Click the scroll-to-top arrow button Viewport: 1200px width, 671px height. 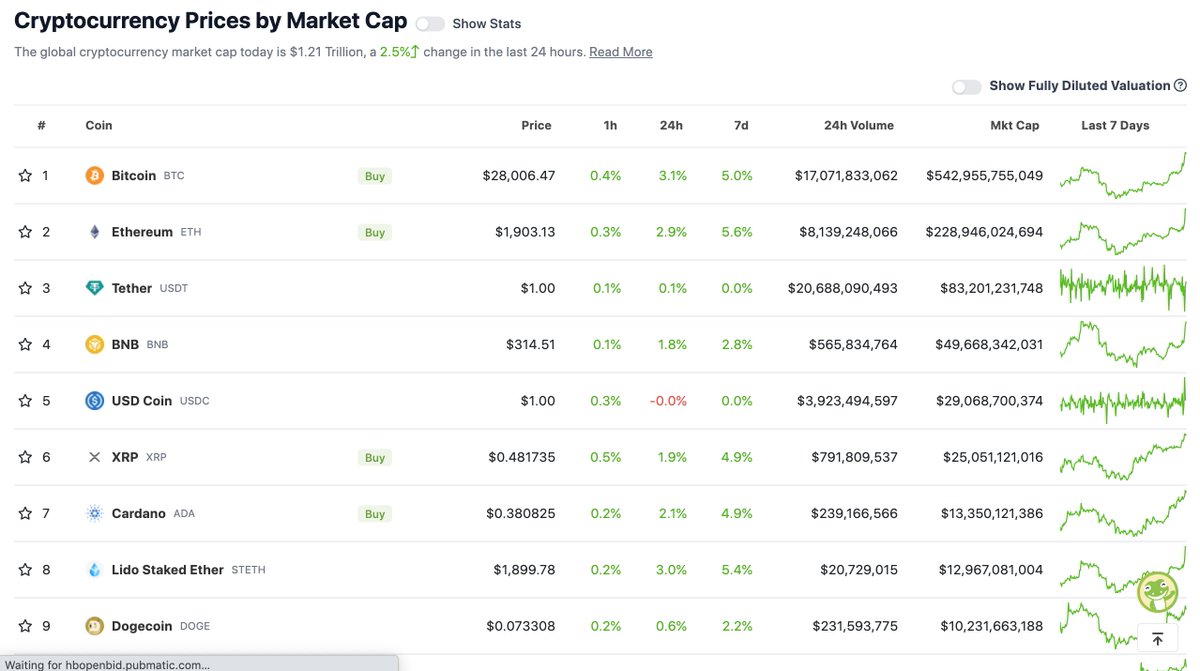click(x=1157, y=638)
